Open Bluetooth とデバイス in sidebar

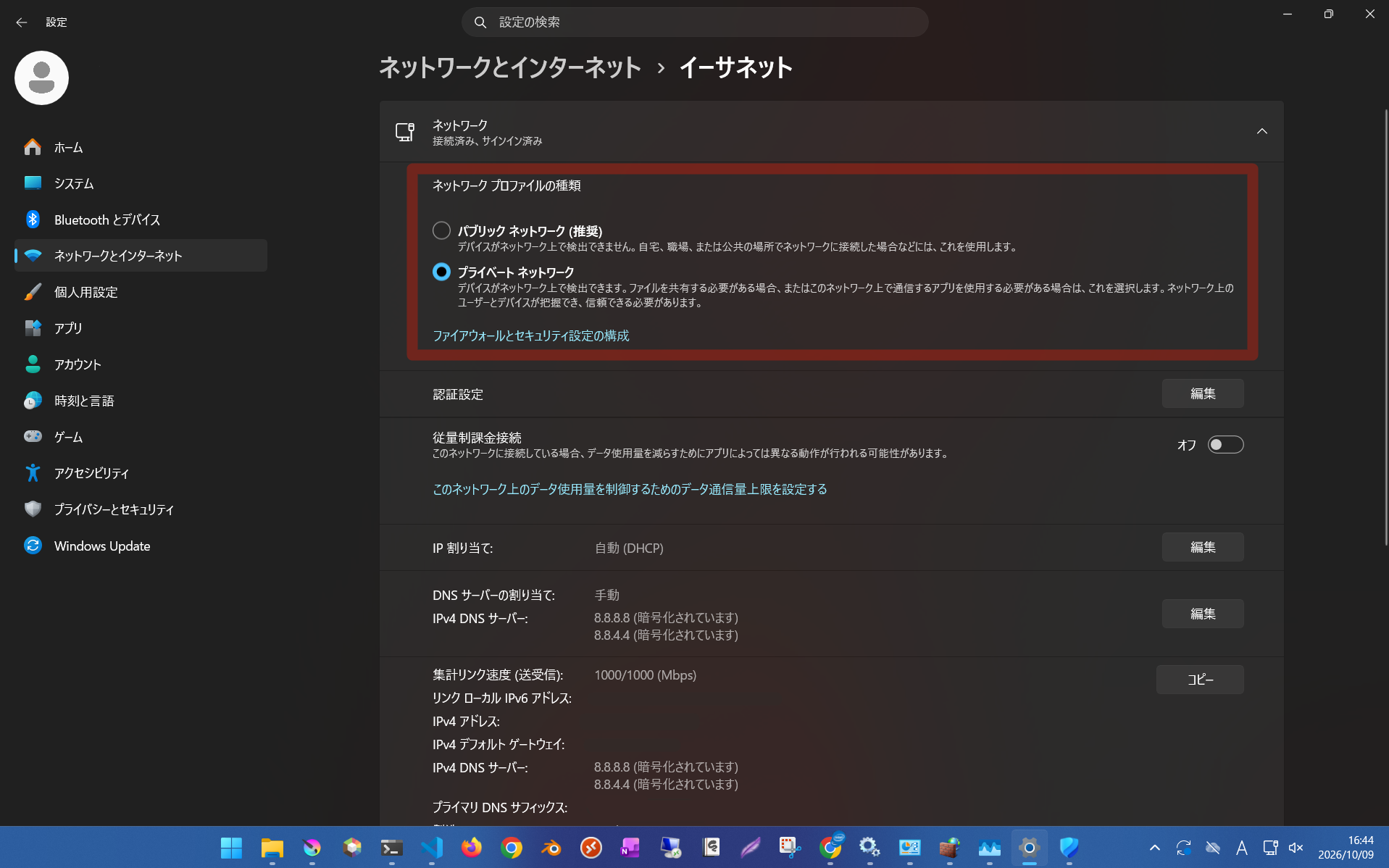[x=141, y=220]
